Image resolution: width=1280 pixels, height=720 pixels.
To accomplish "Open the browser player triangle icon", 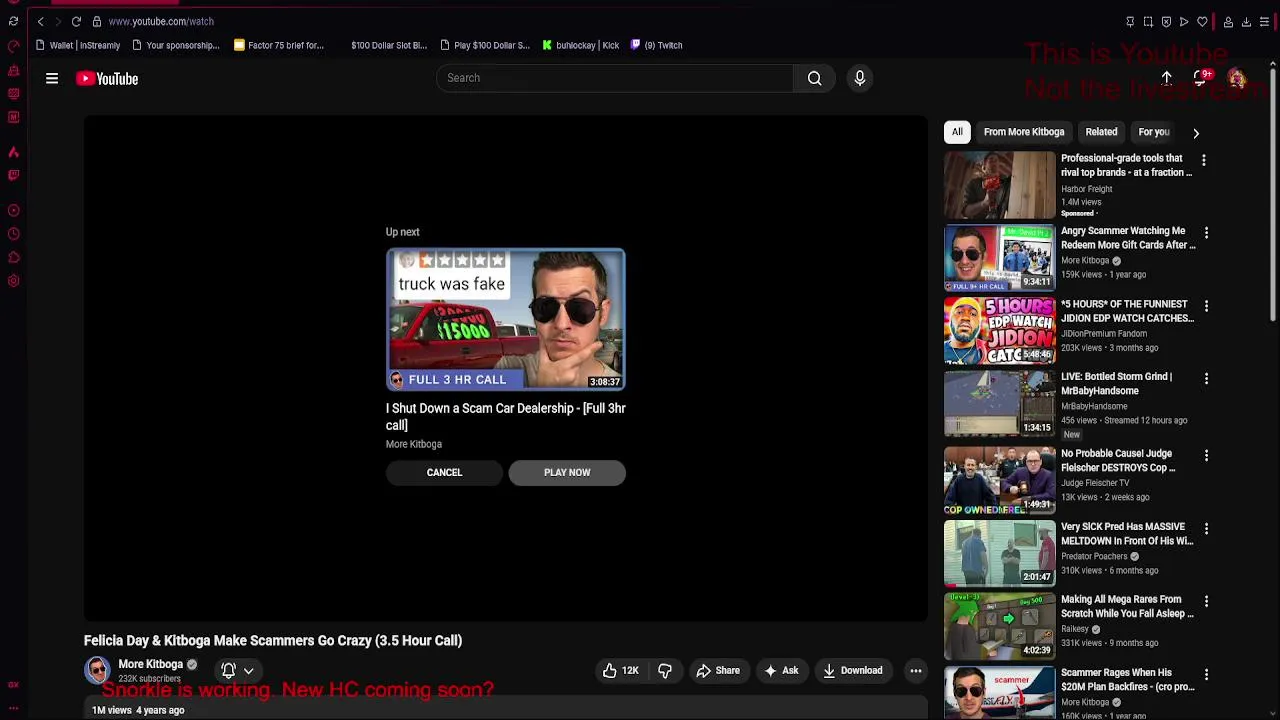I will 1184,21.
